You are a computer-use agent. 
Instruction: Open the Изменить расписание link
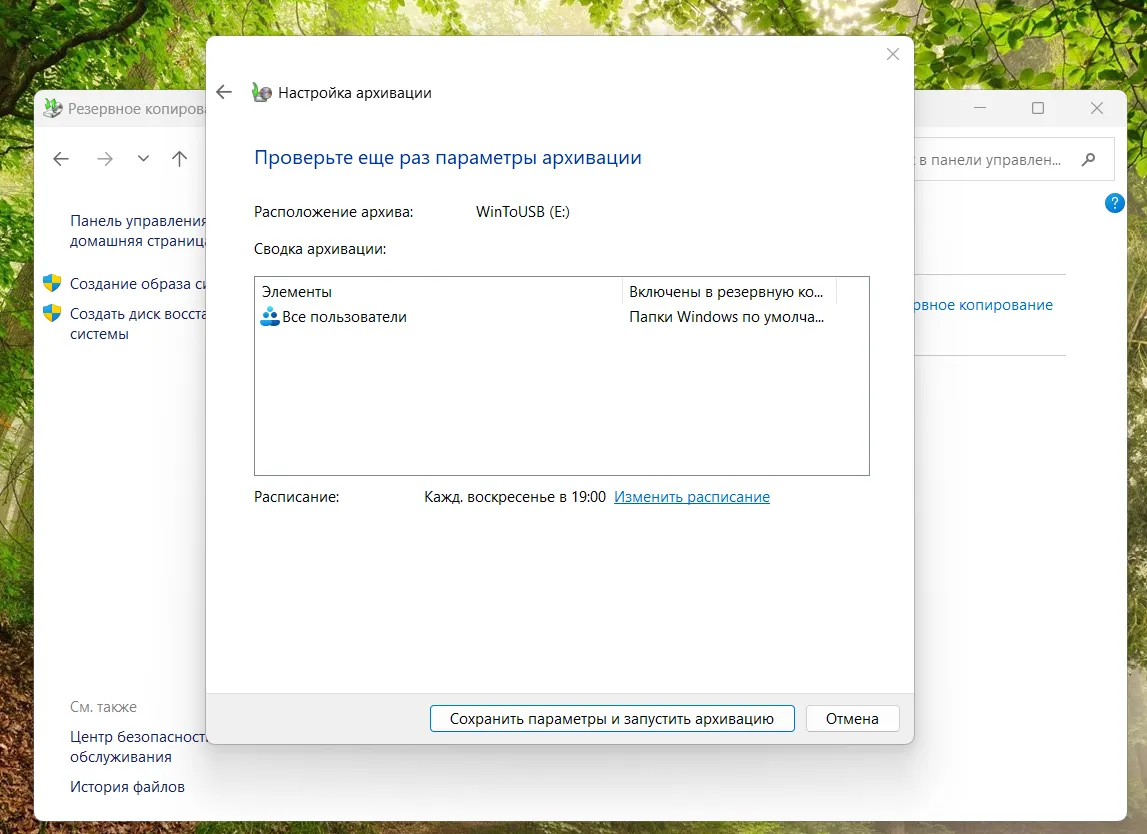(x=691, y=496)
